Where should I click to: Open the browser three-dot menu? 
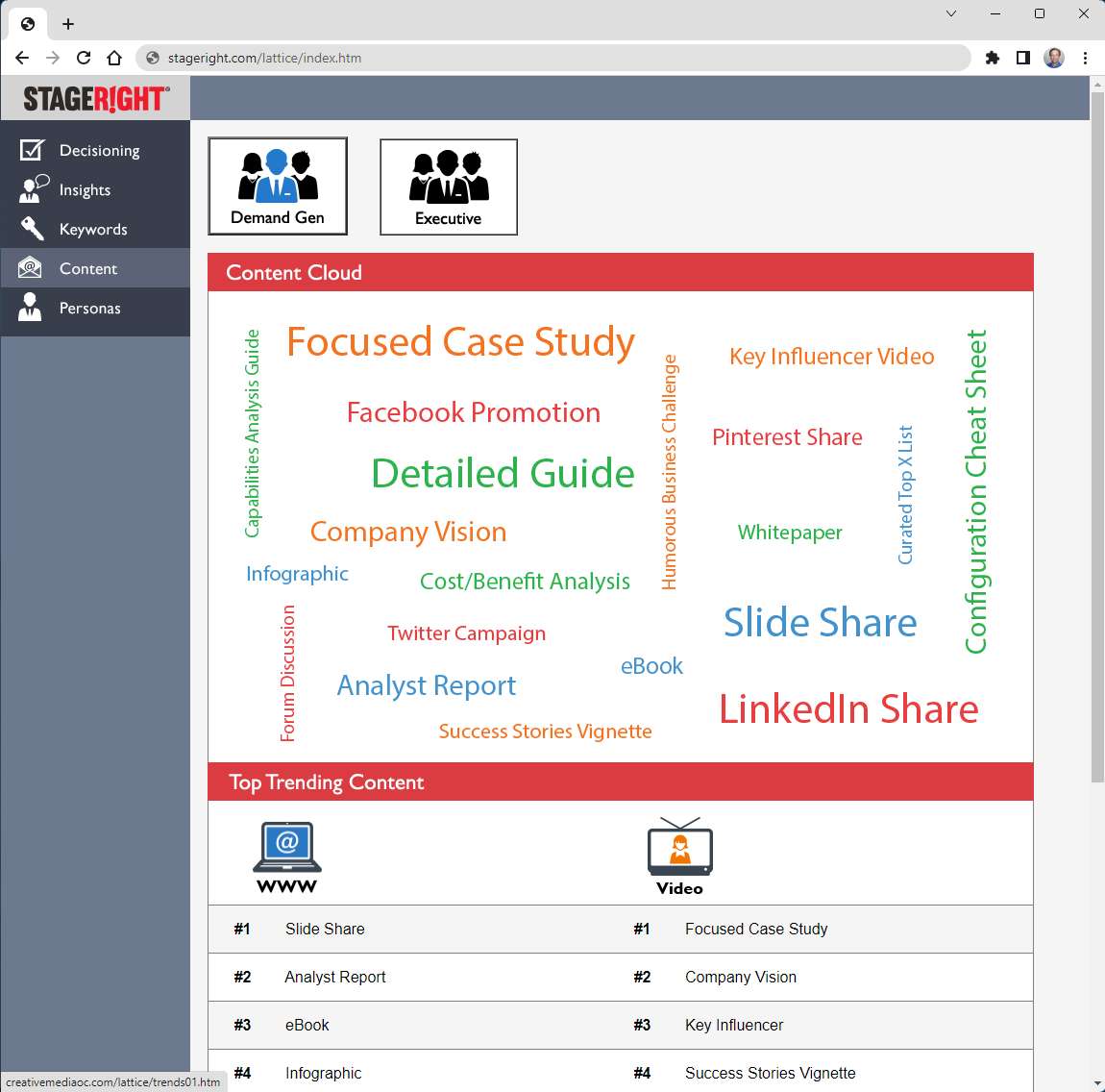[x=1085, y=58]
